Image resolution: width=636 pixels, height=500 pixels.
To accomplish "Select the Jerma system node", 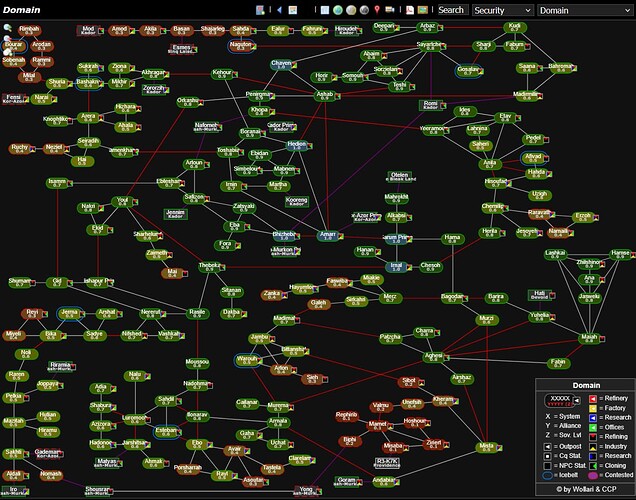I will click(x=69, y=313).
